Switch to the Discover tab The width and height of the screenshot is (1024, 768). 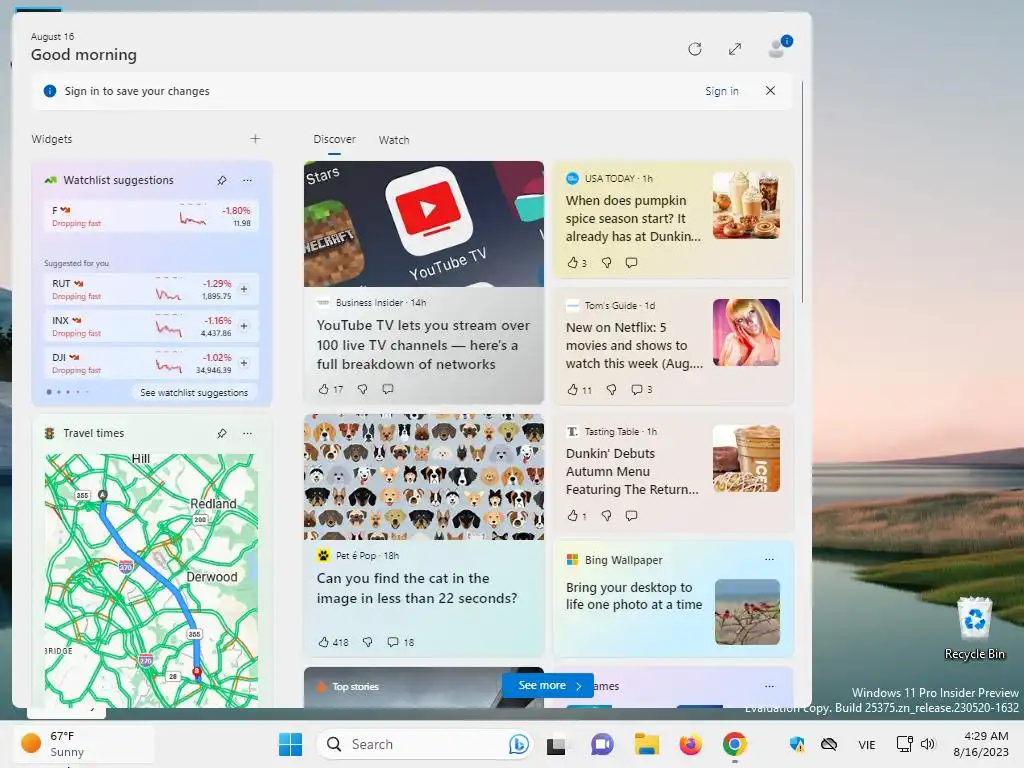click(334, 139)
